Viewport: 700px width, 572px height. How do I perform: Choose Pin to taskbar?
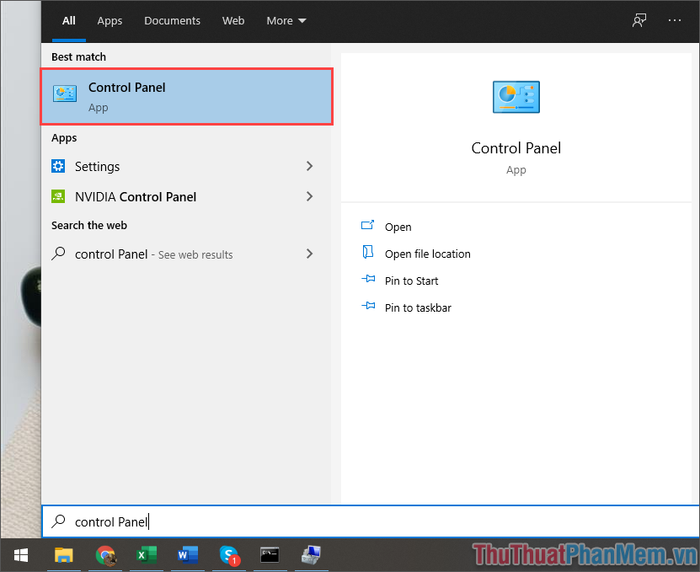pos(418,308)
